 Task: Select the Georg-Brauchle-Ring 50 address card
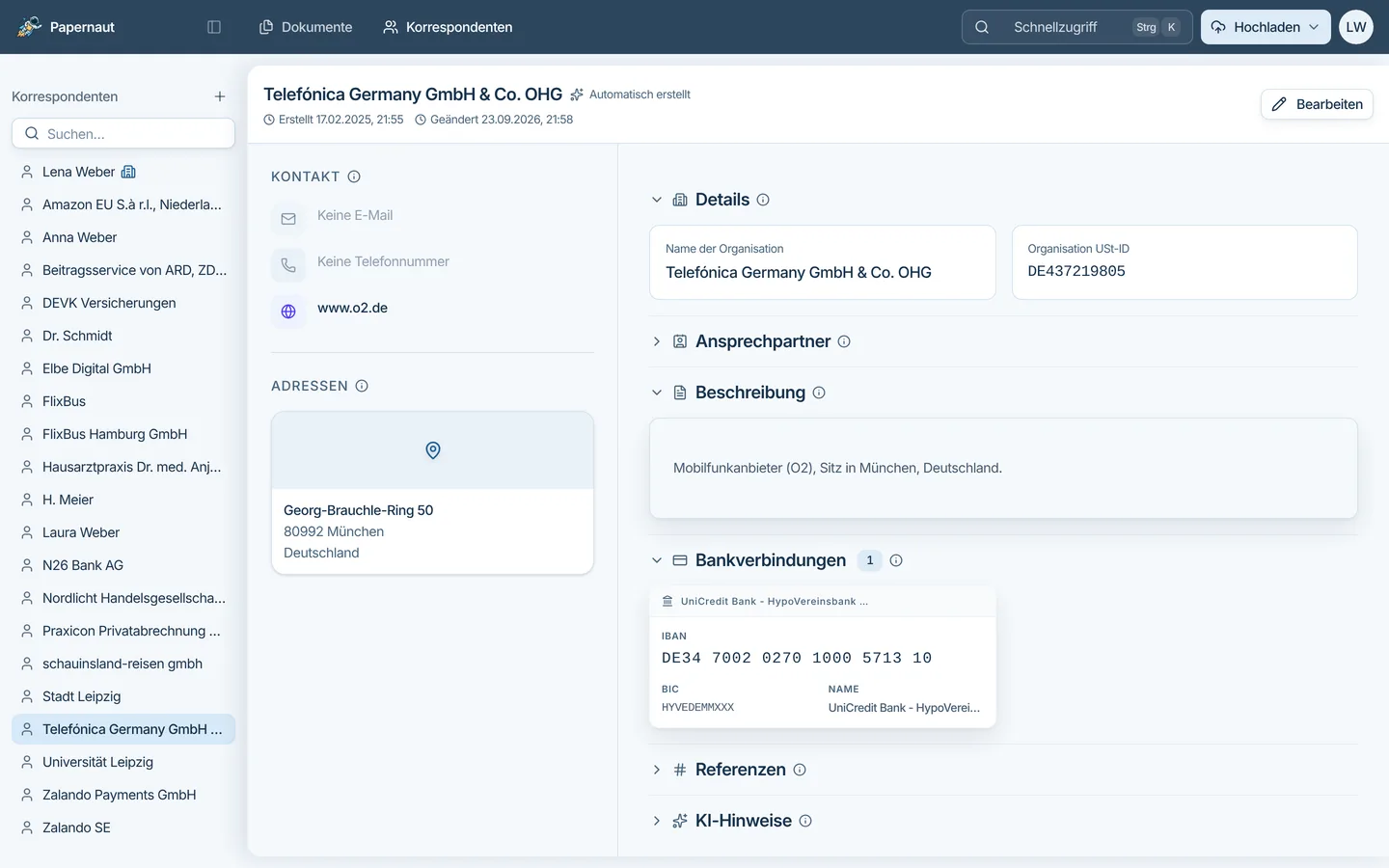coord(432,493)
